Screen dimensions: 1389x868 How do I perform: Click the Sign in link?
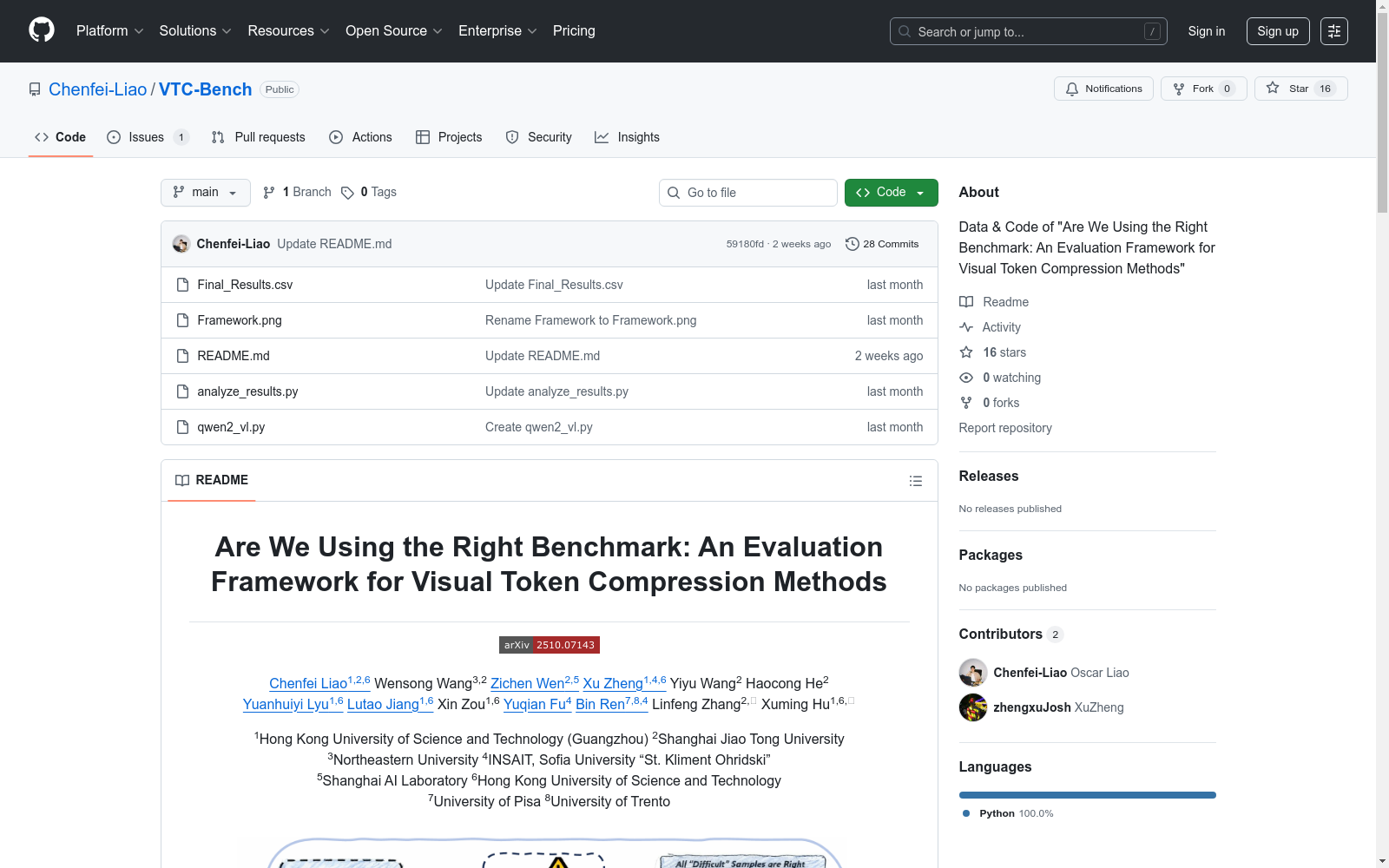[x=1207, y=31]
